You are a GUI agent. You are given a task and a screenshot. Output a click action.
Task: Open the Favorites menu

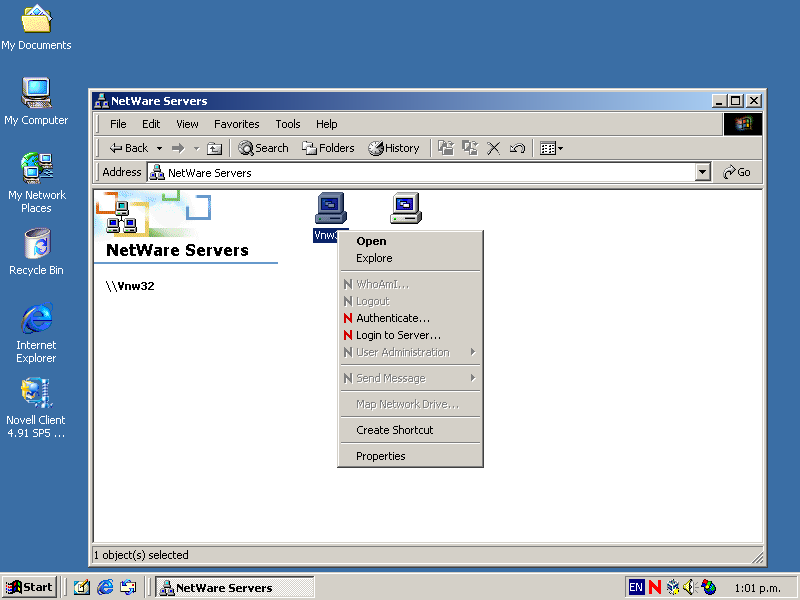pyautogui.click(x=237, y=124)
